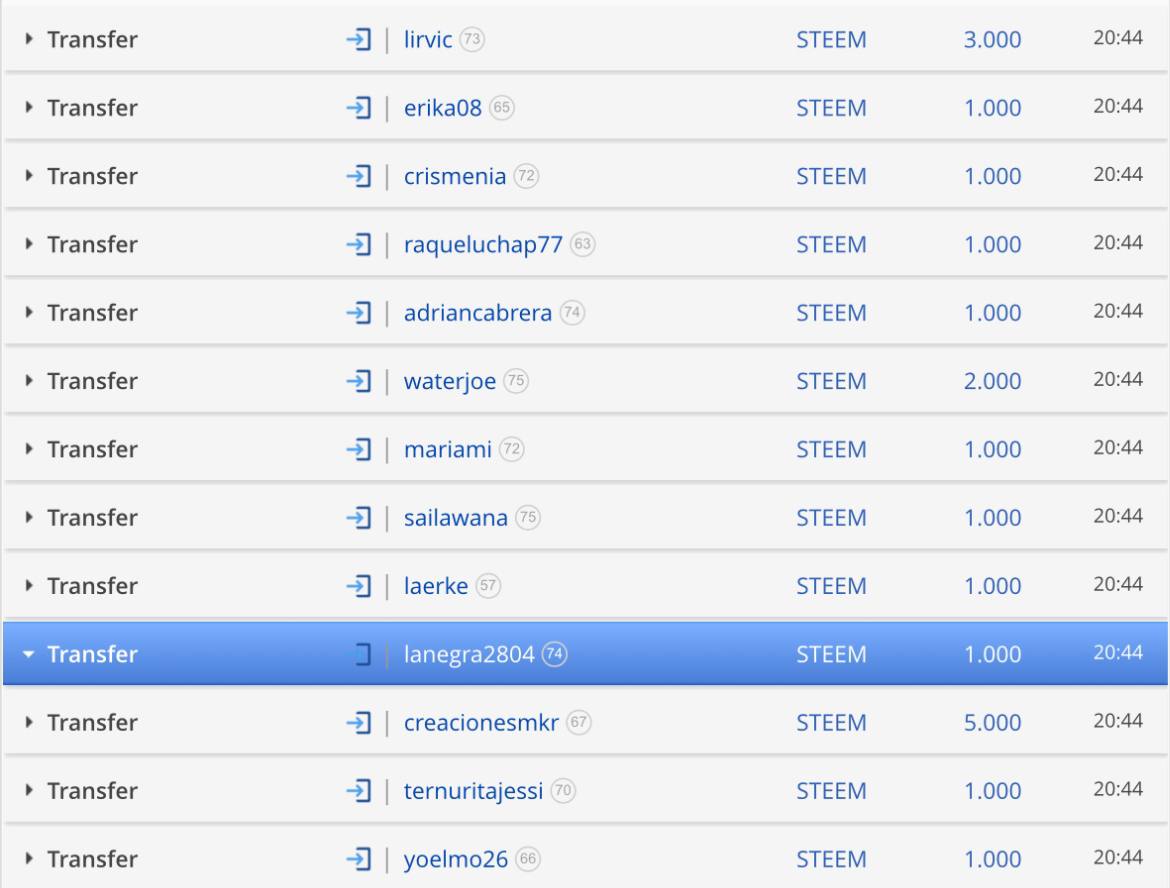
Task: Click the Transfer label in ternuritajessi row
Action: tap(93, 791)
